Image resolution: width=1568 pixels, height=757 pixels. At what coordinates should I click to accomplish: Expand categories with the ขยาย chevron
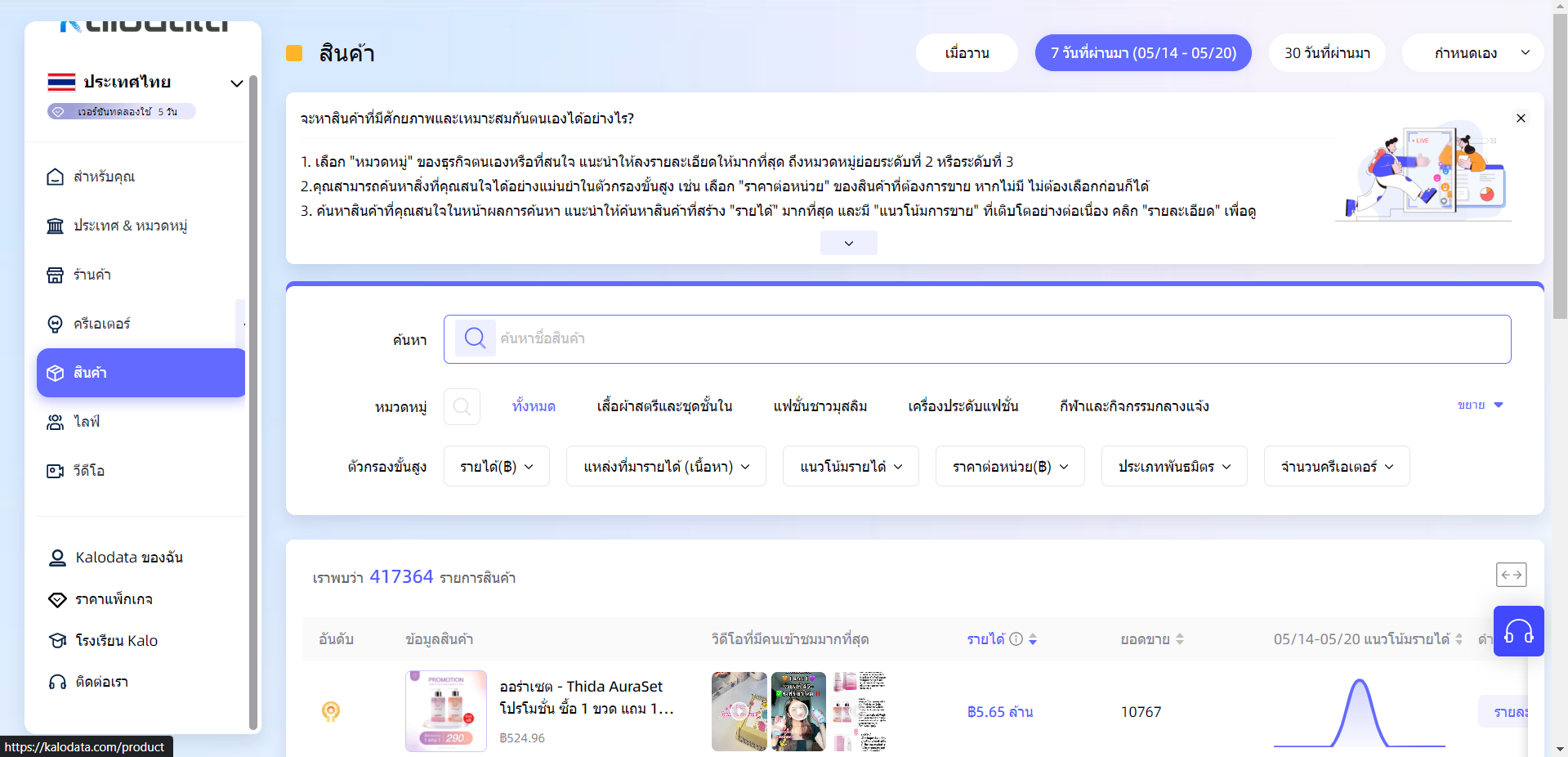[1481, 405]
